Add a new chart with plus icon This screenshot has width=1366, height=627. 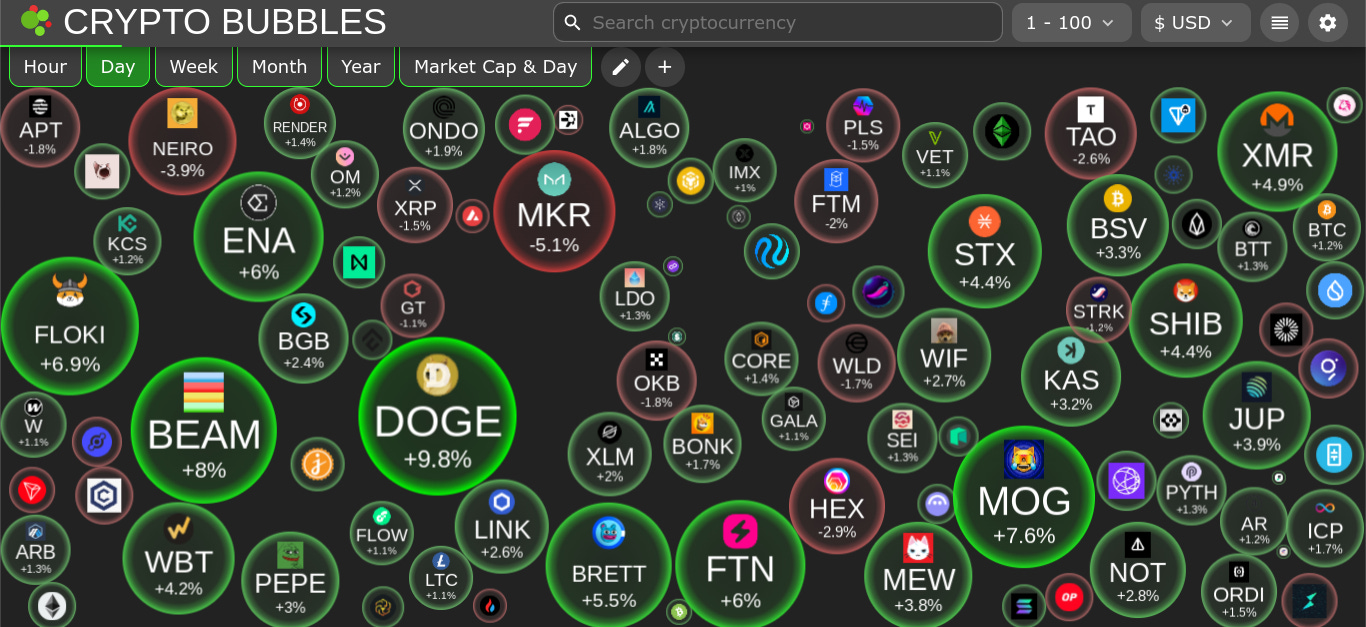[665, 67]
